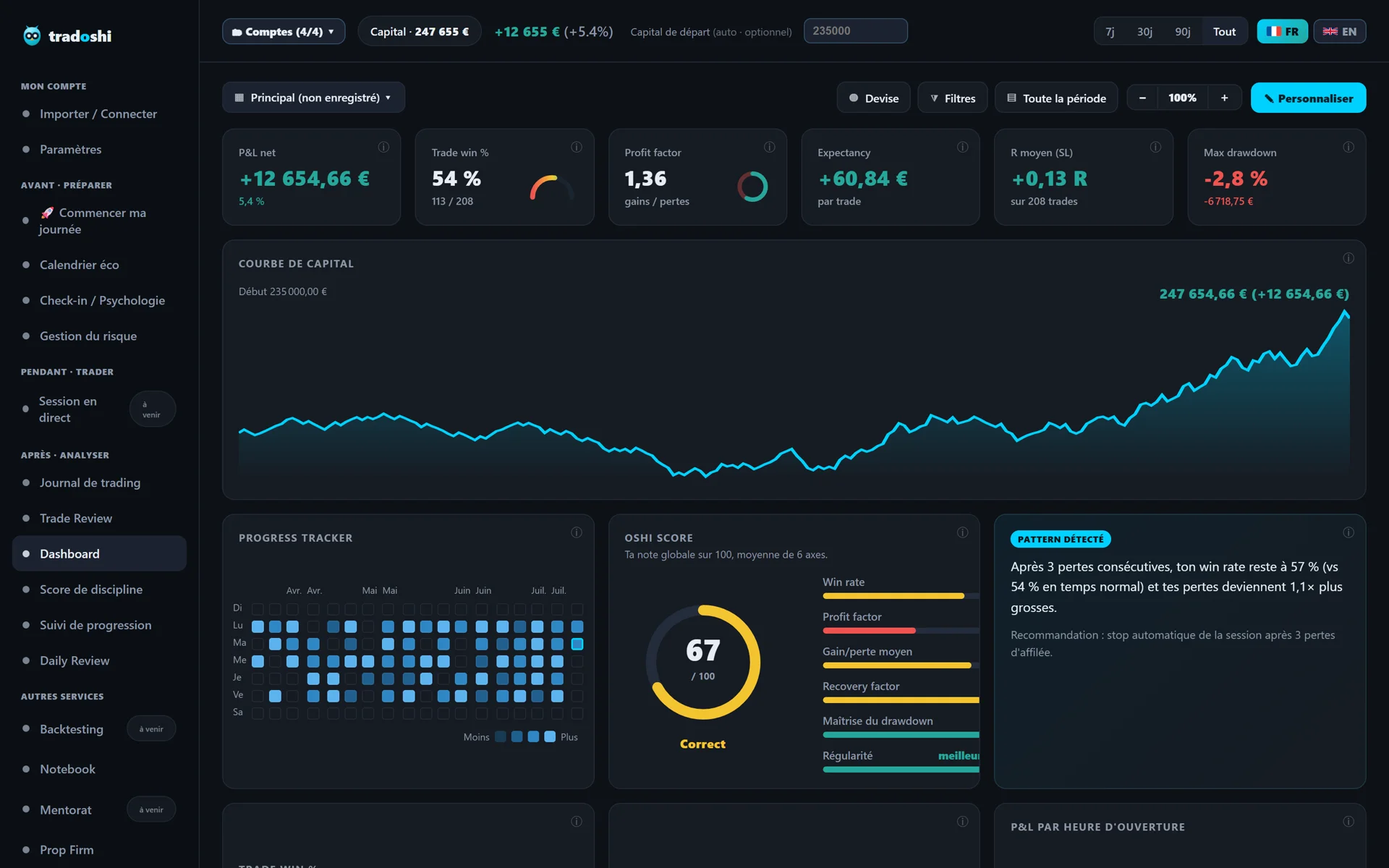This screenshot has width=1389, height=868.
Task: Click the Trade win % gauge icon
Action: [x=553, y=187]
